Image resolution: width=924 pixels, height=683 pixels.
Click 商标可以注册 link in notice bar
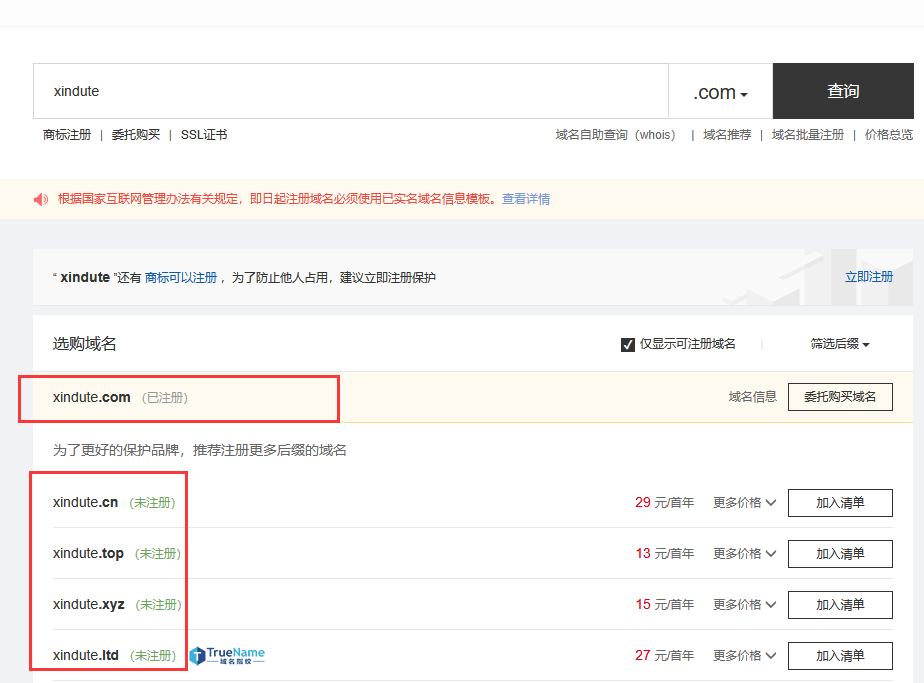tap(177, 277)
